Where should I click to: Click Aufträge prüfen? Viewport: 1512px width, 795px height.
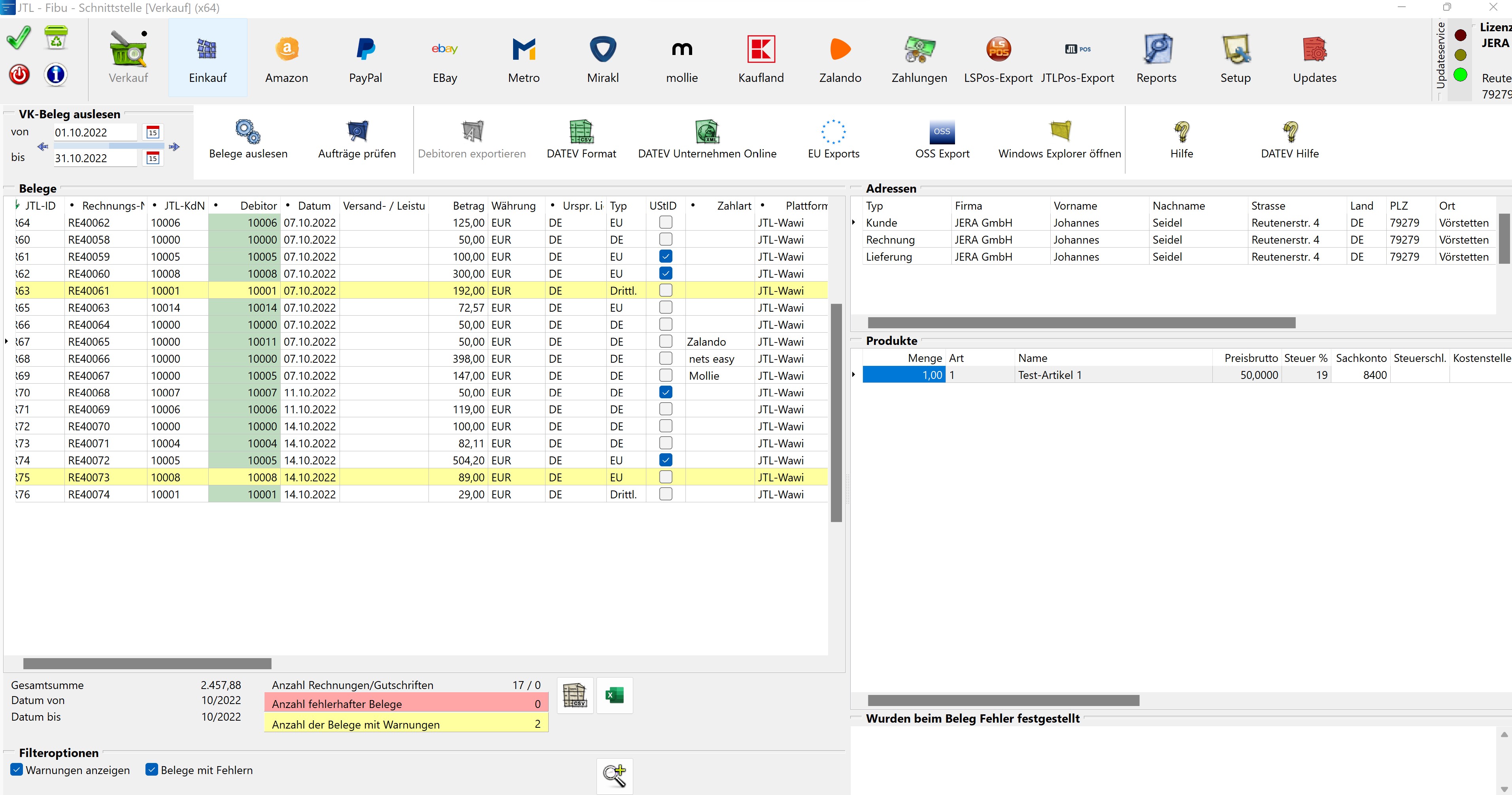[x=357, y=139]
